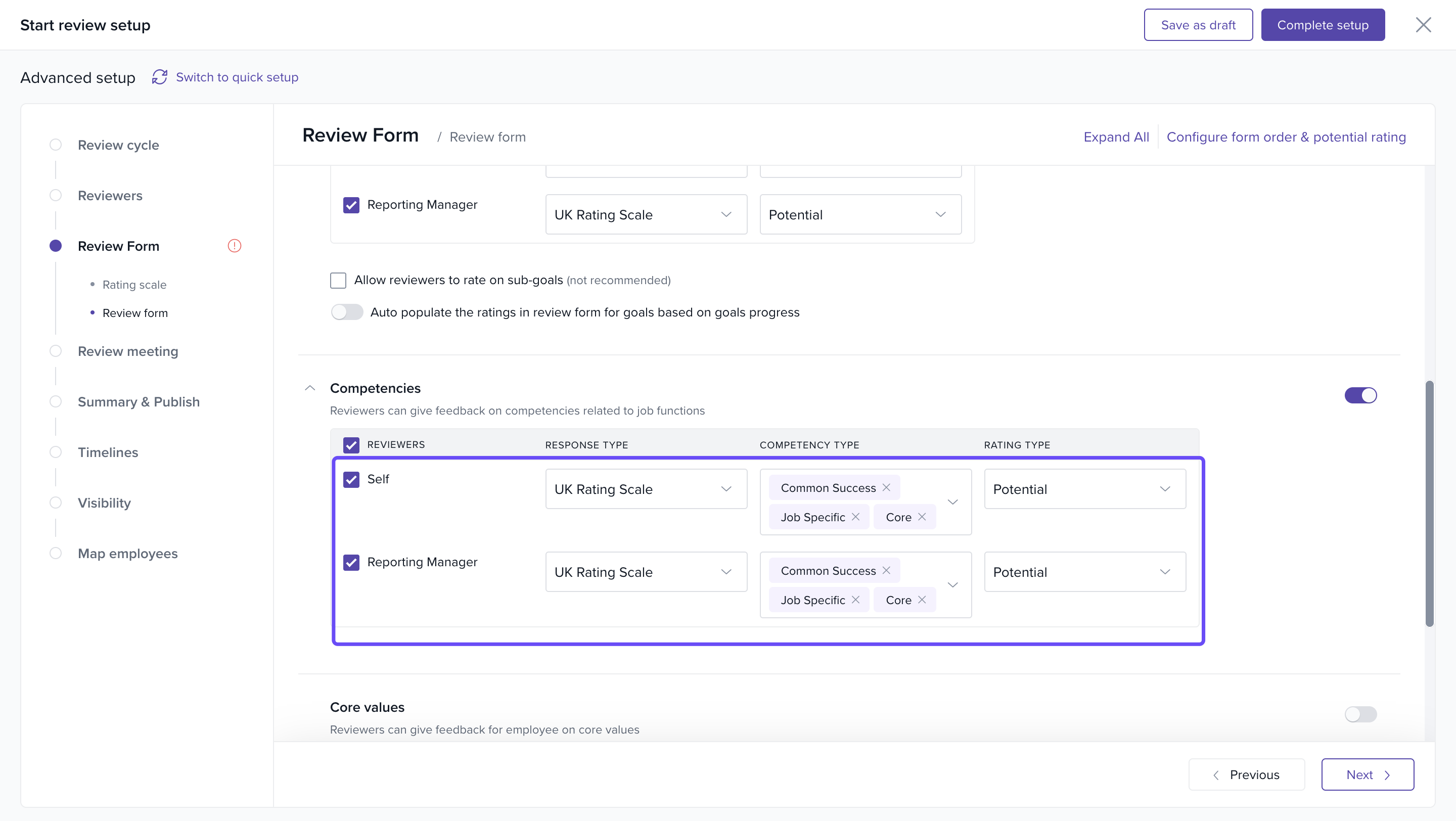The image size is (1456, 821).
Task: Turn on Core values toggle
Action: click(1360, 714)
